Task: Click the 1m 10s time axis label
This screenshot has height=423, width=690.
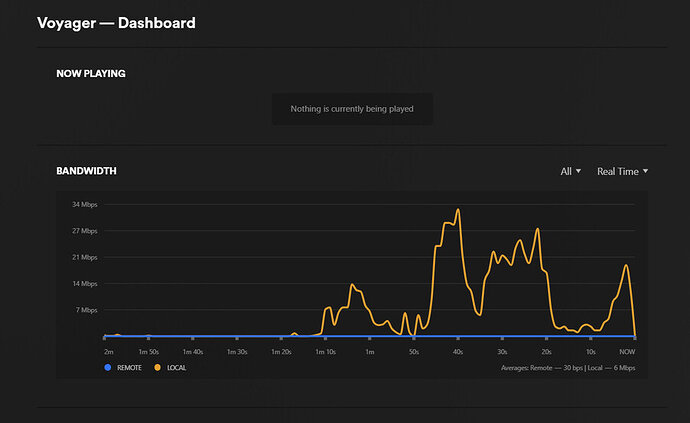Action: point(326,352)
